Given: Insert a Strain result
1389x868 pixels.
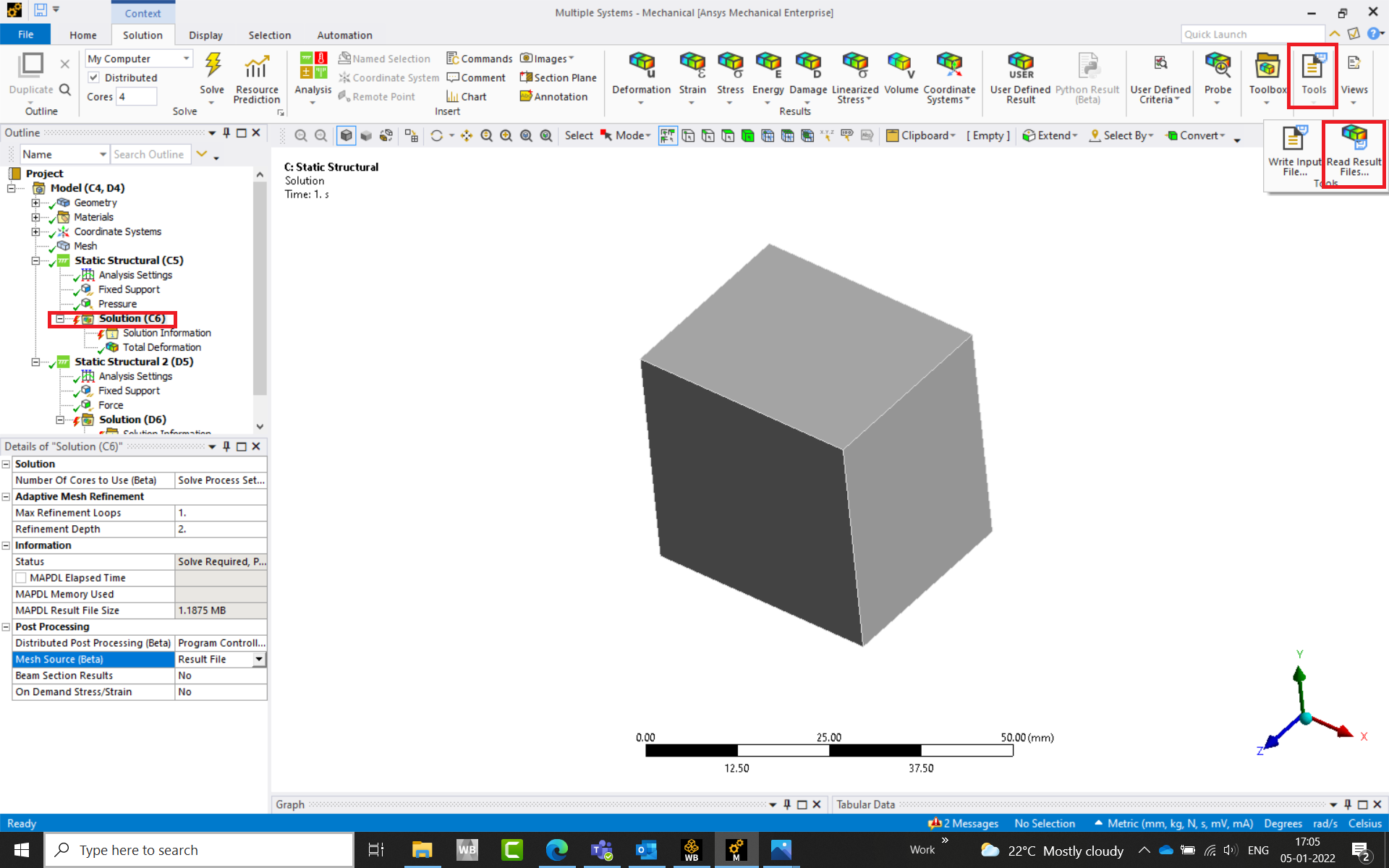Looking at the screenshot, I should [x=692, y=78].
